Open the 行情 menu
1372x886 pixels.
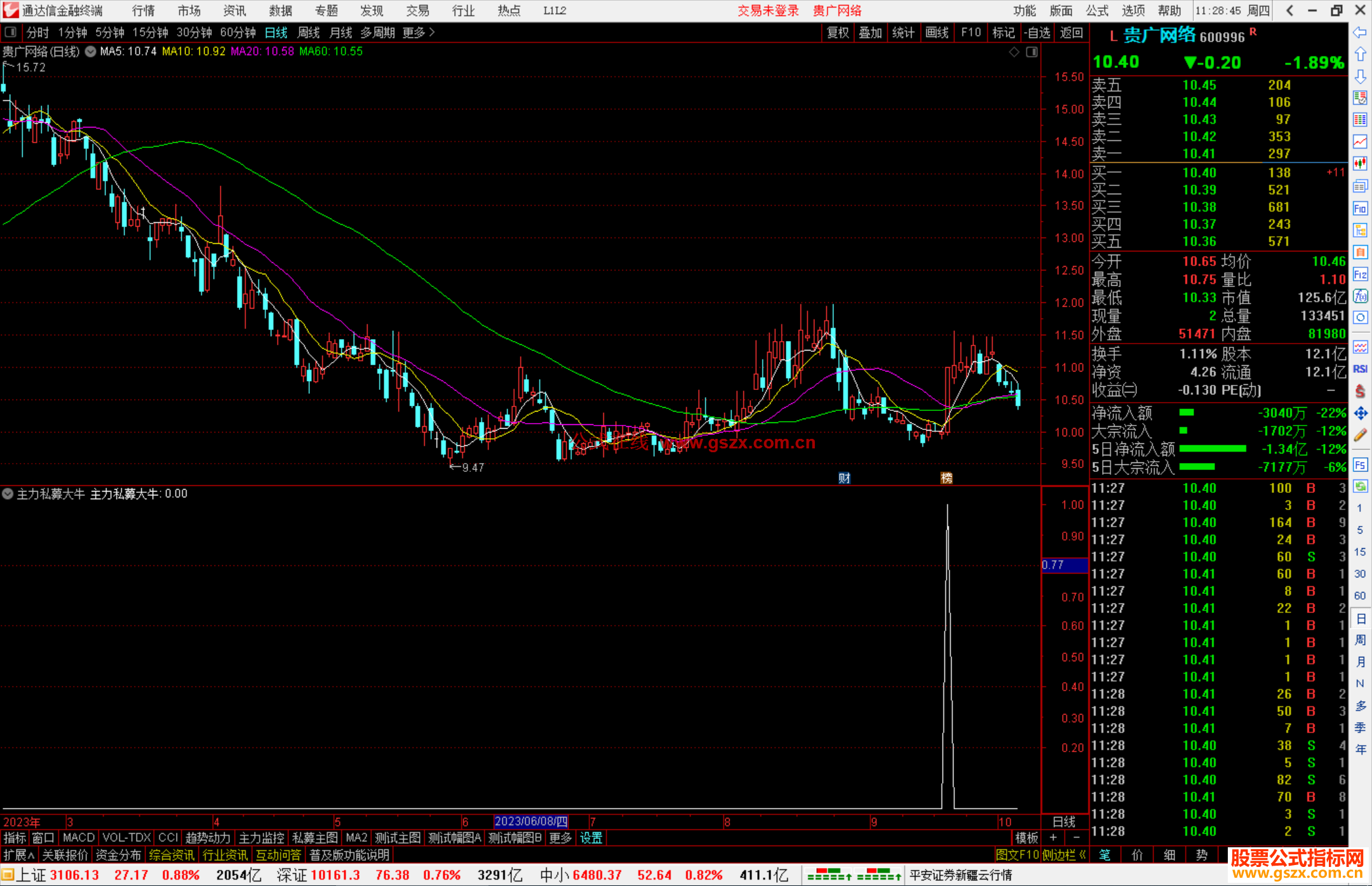click(144, 11)
